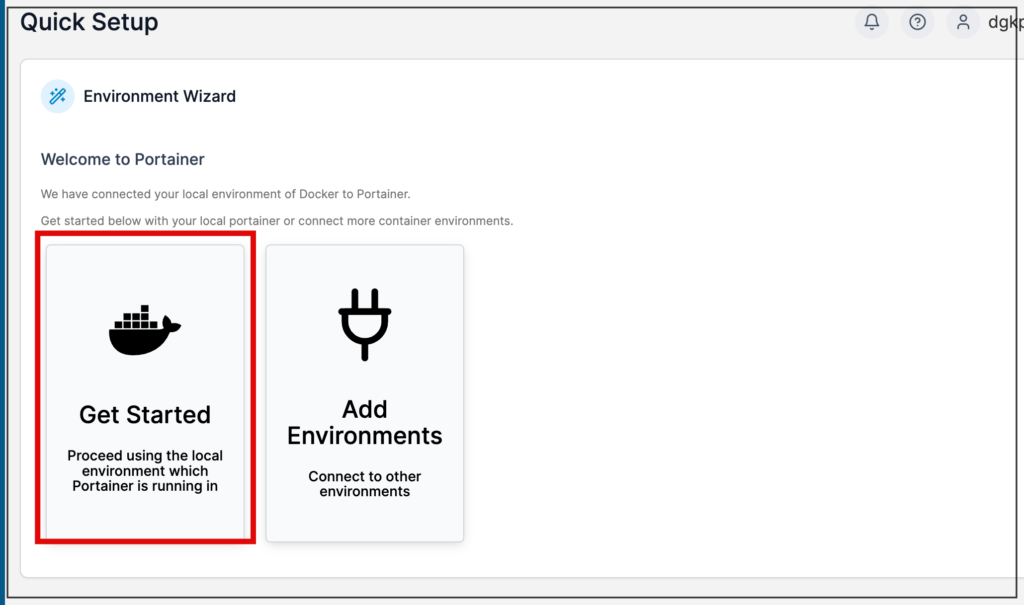Screen dimensions: 1024x605
Task: Click the 'Get started below with your local portainer' sentence
Action: (277, 221)
